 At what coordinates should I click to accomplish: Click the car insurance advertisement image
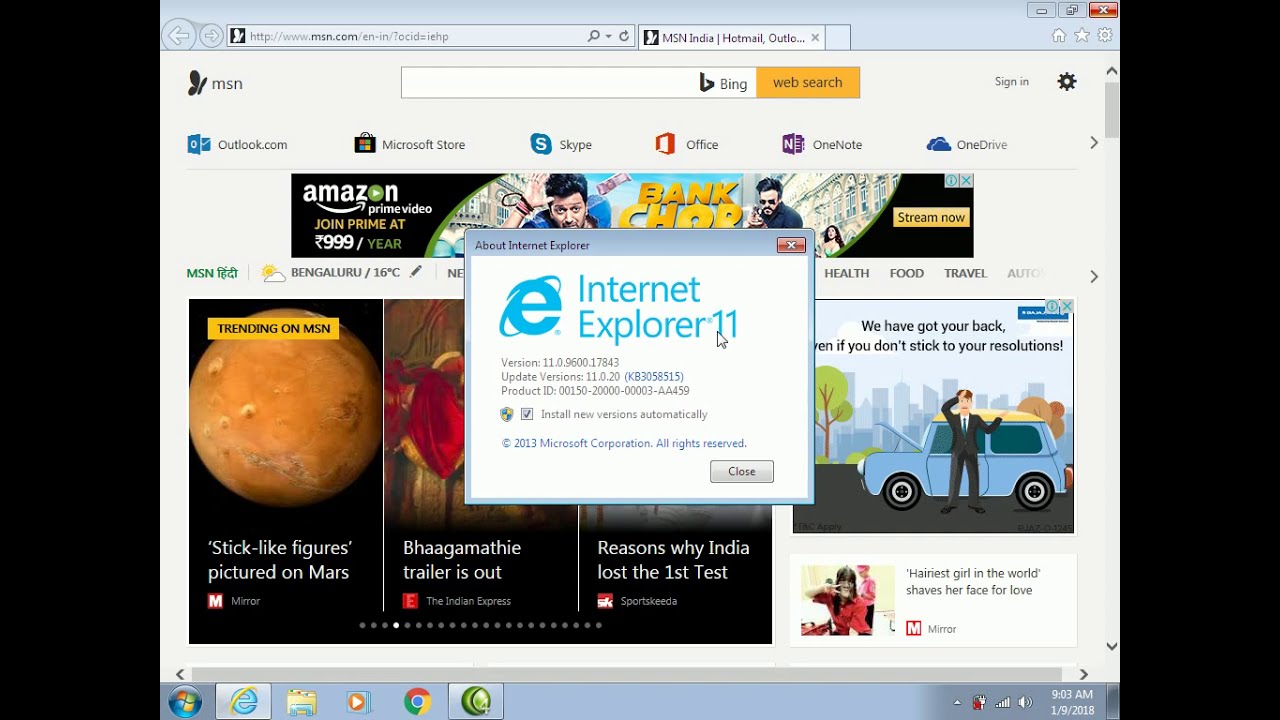tap(933, 416)
